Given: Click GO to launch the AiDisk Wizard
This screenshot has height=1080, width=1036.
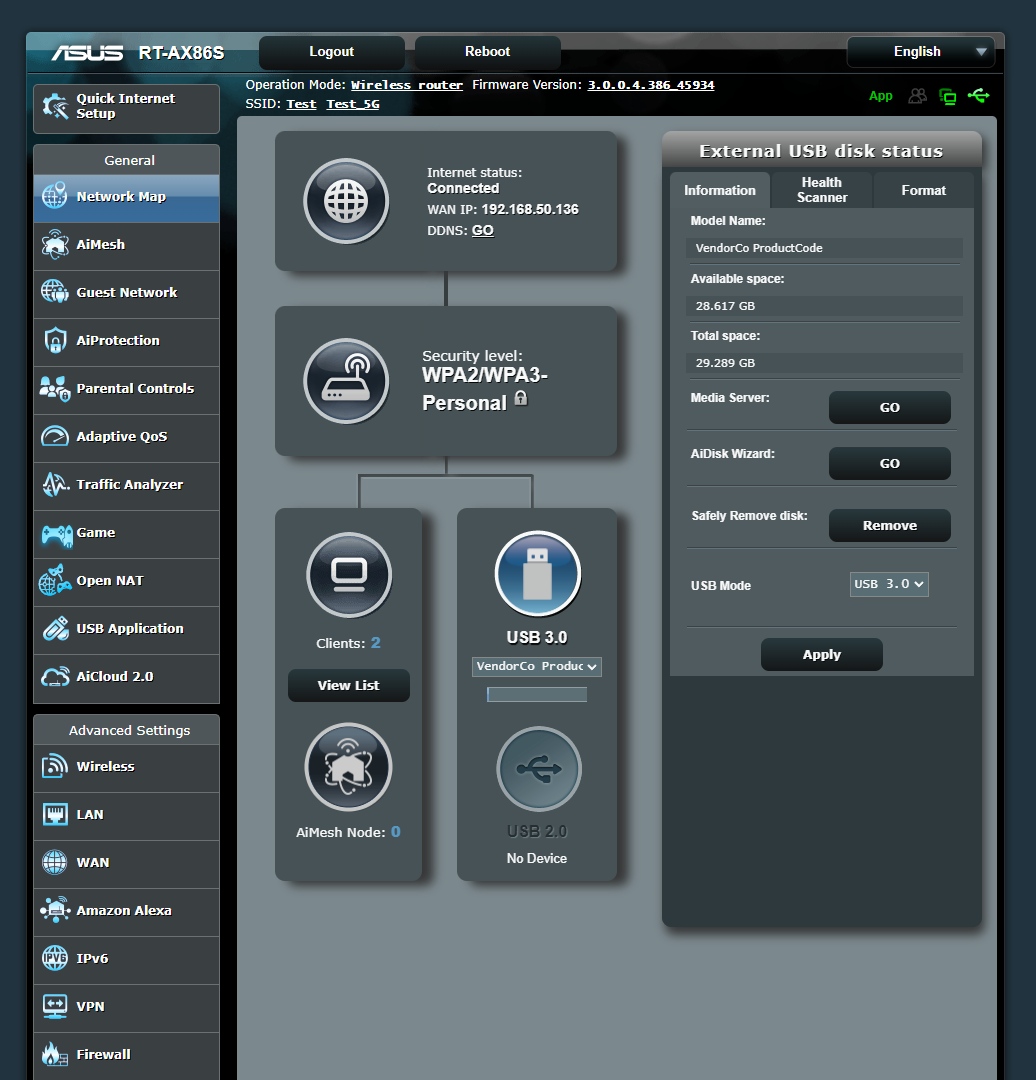Looking at the screenshot, I should click(889, 463).
